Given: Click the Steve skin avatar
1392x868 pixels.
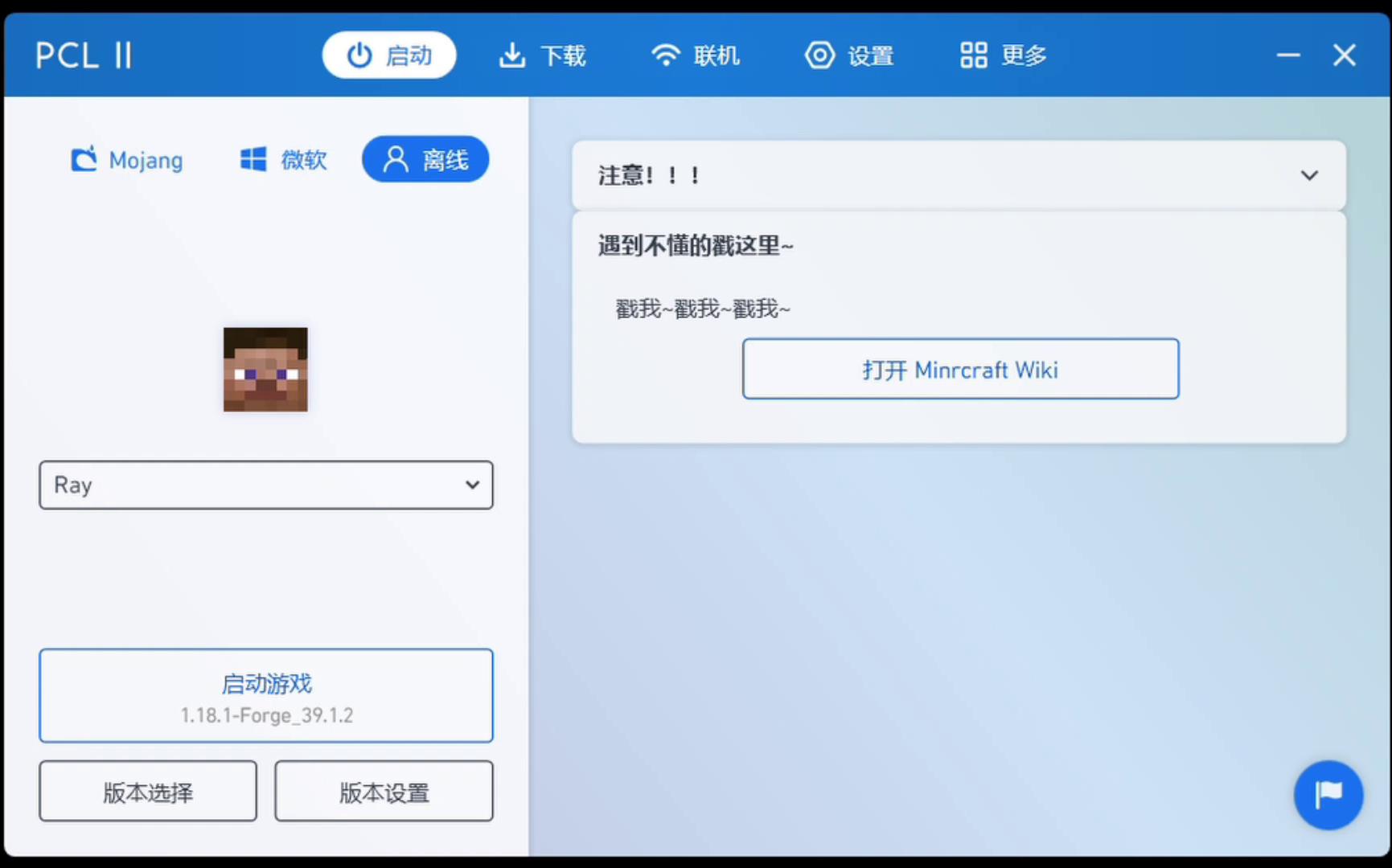Looking at the screenshot, I should [x=265, y=370].
